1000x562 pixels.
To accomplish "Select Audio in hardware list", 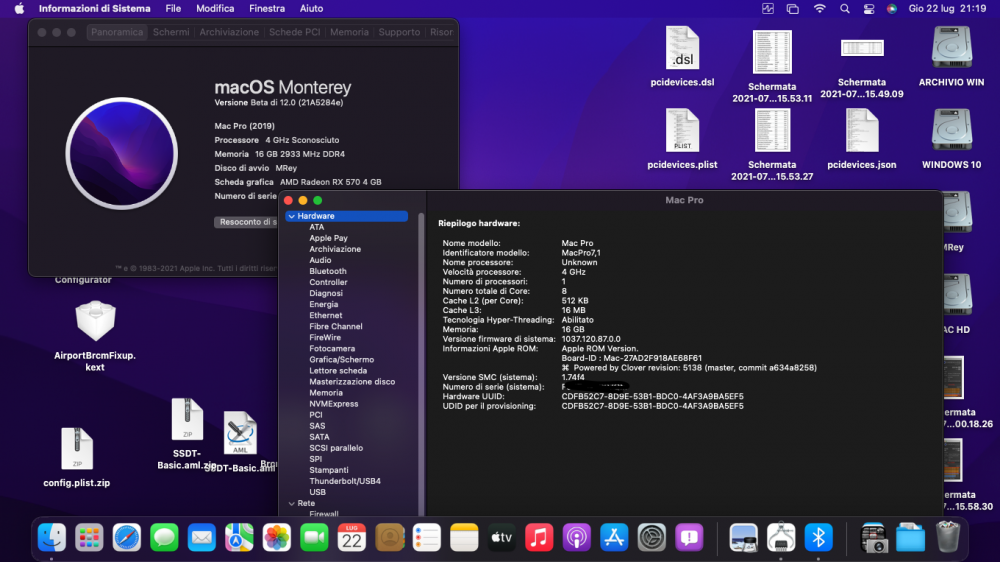I will [x=320, y=260].
